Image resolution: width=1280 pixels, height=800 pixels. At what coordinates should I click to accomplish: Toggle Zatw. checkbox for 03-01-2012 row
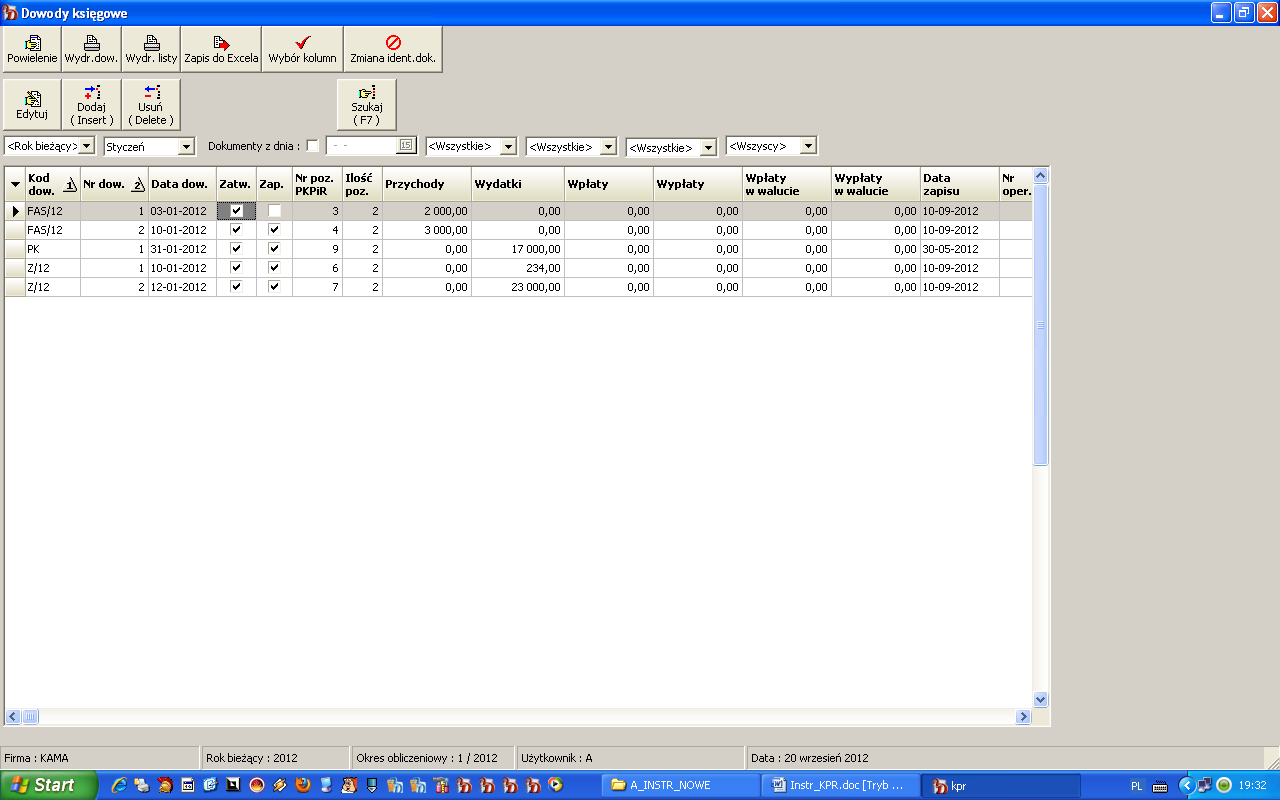click(x=236, y=211)
